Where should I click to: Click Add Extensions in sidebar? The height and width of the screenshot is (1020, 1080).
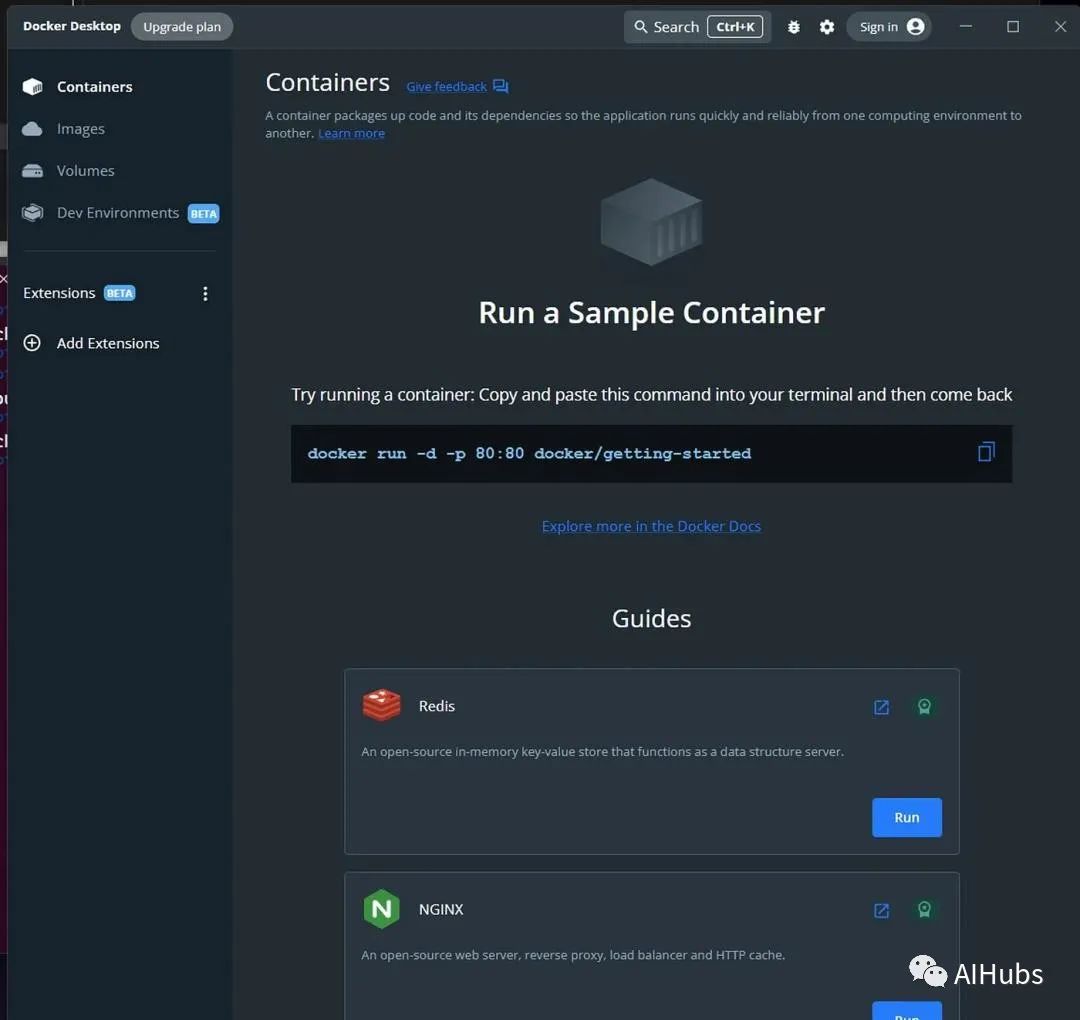point(107,343)
